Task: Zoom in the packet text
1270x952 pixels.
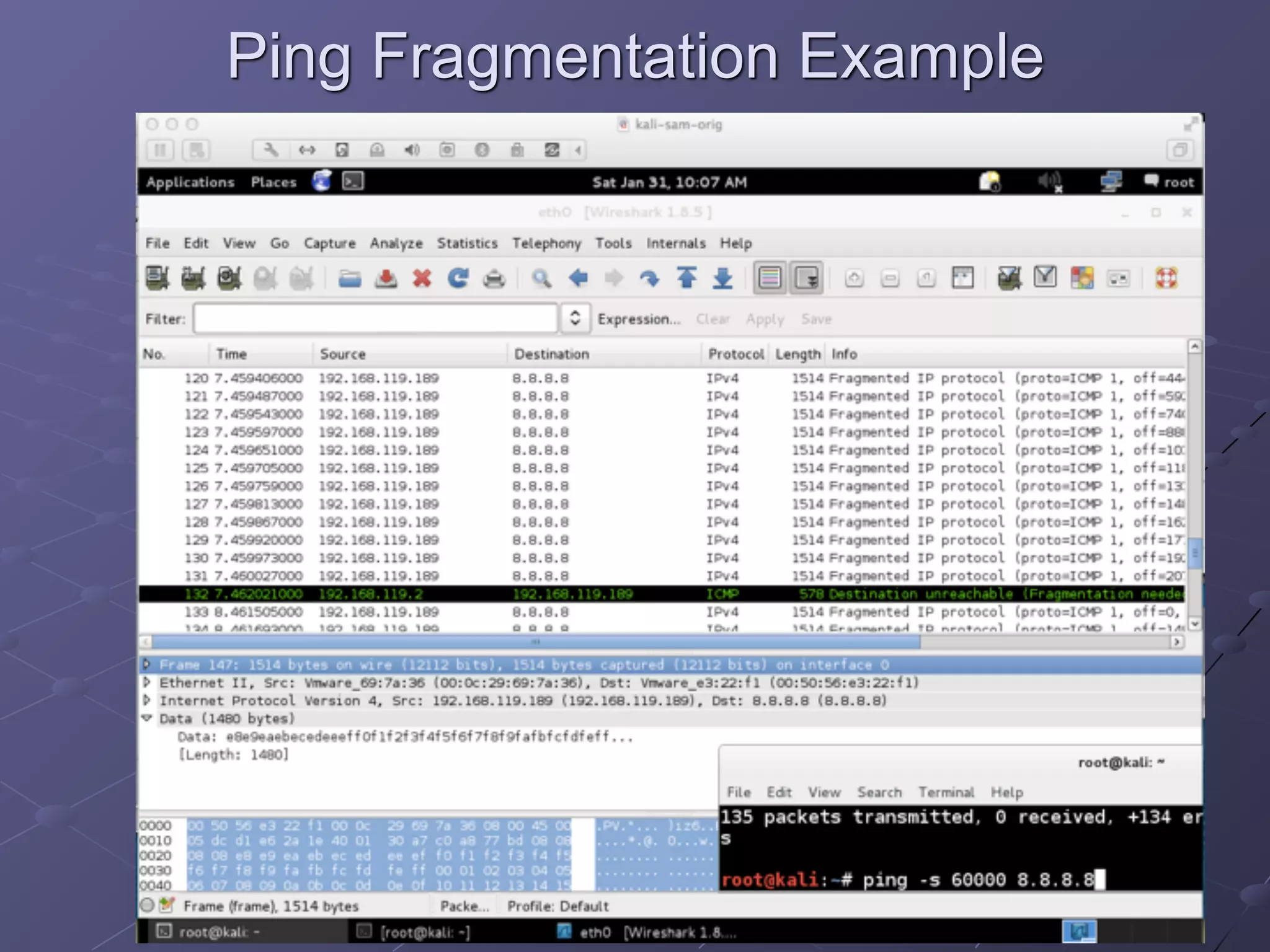Action: [x=854, y=278]
